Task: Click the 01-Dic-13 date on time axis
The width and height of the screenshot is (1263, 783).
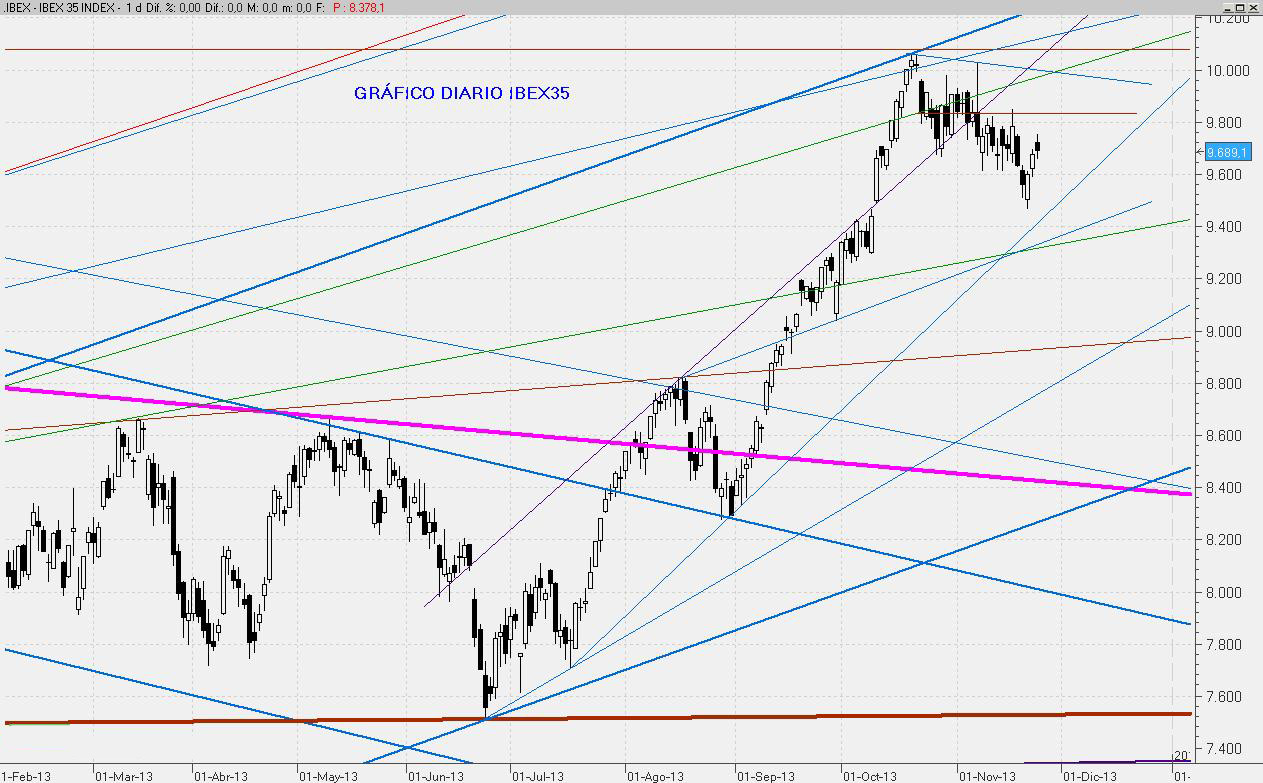Action: [1088, 775]
